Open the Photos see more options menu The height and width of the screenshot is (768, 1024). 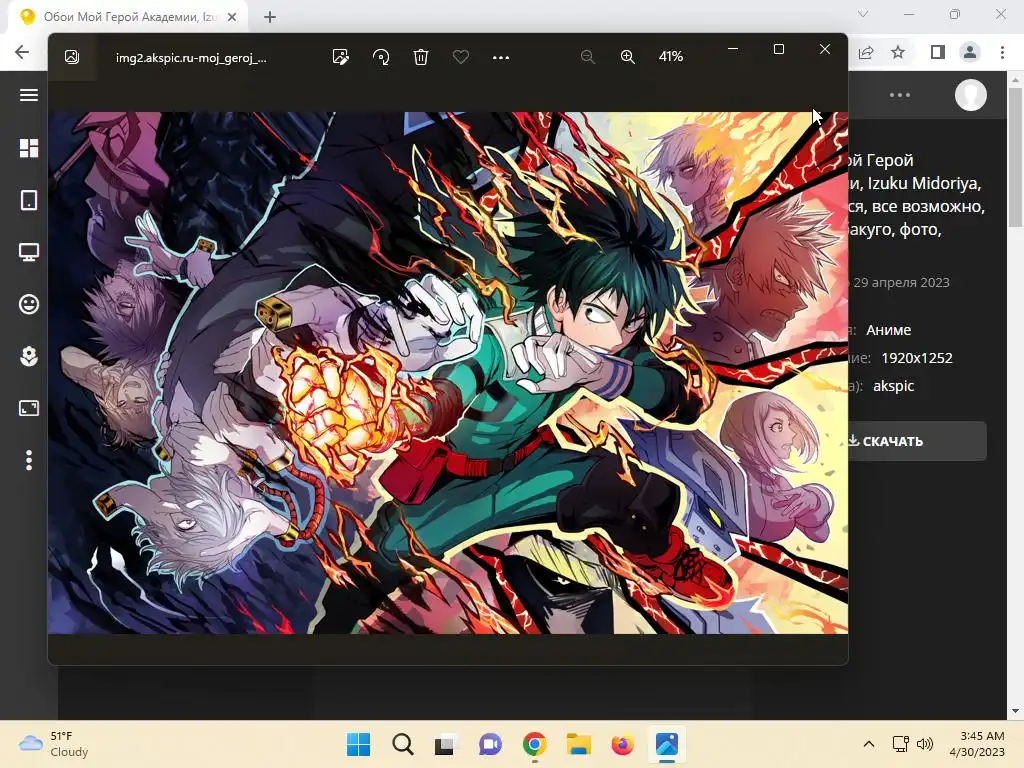(501, 57)
